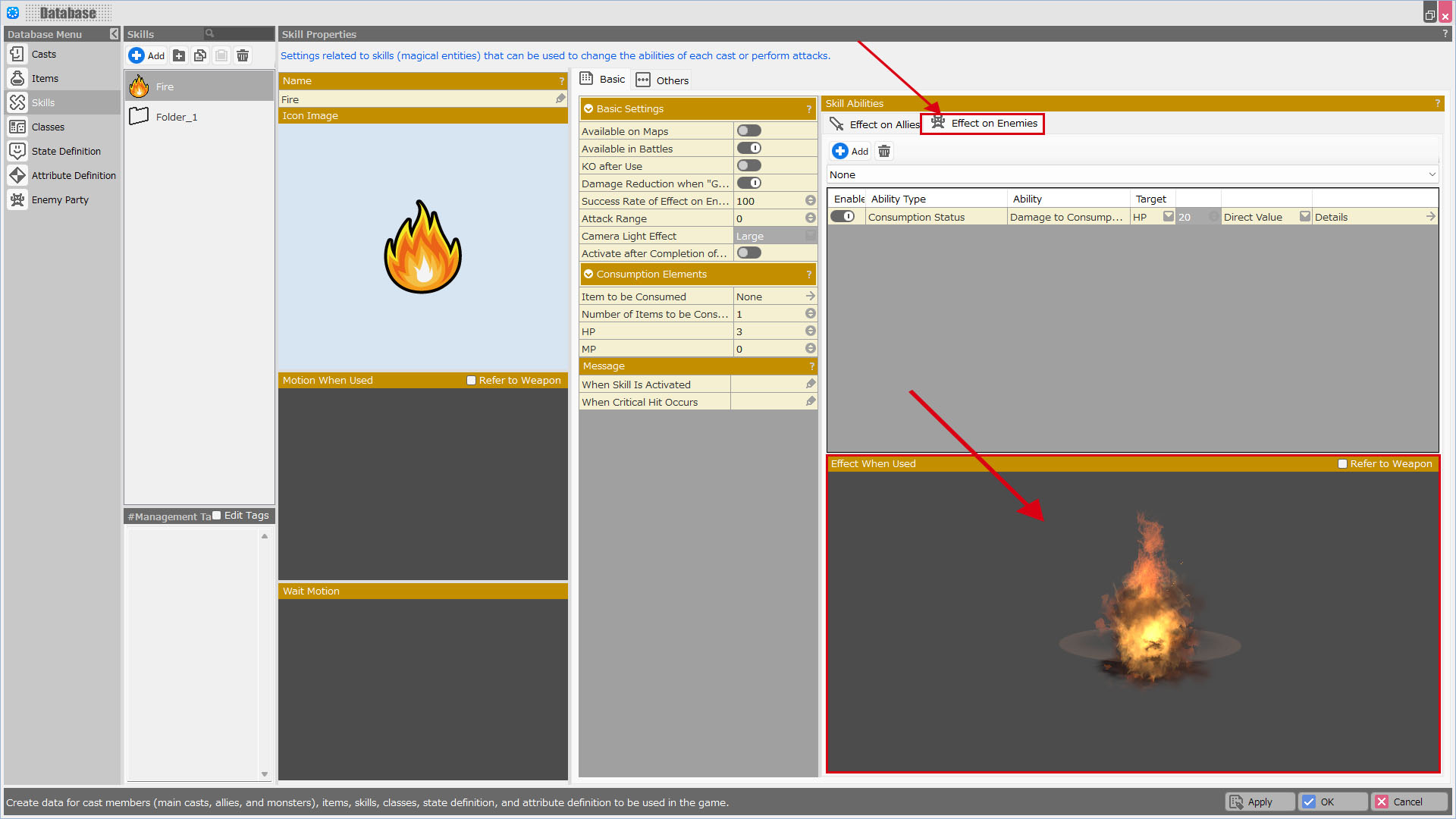Edit the skill name with pencil icon
Screen dimensions: 1456x819
click(x=560, y=99)
